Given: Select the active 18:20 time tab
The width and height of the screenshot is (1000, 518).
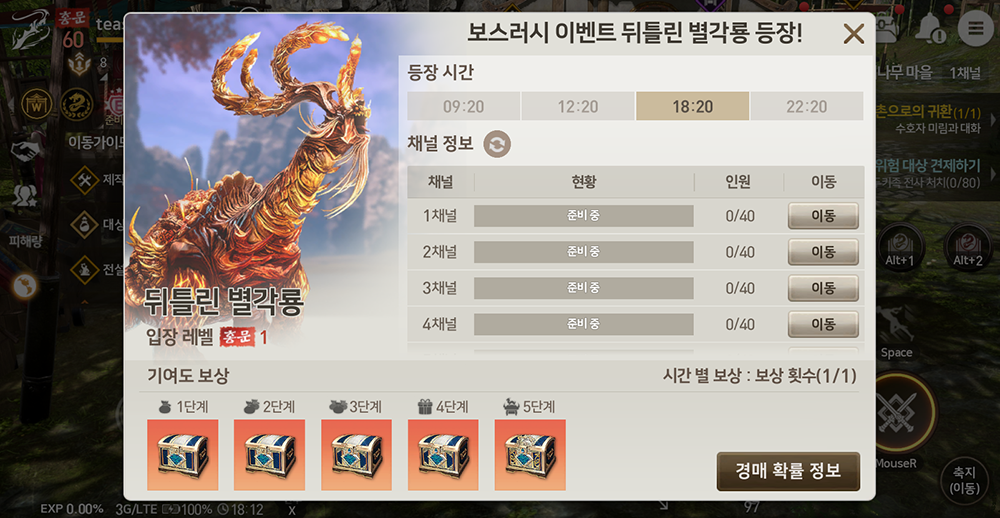Looking at the screenshot, I should pyautogui.click(x=693, y=106).
